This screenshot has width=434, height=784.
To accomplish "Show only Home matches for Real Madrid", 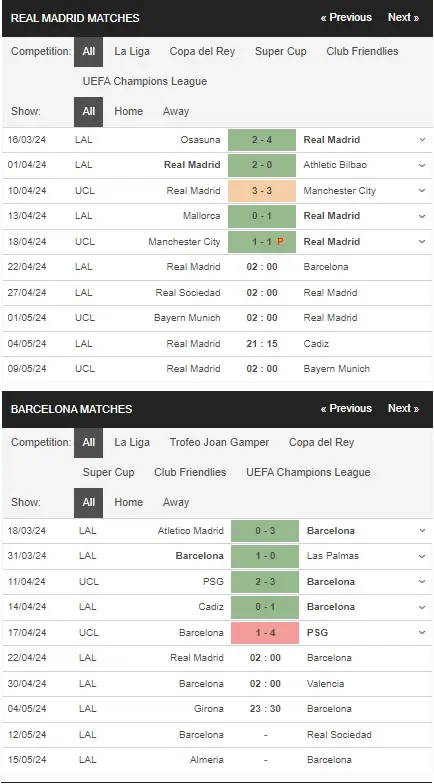I will pyautogui.click(x=128, y=112).
